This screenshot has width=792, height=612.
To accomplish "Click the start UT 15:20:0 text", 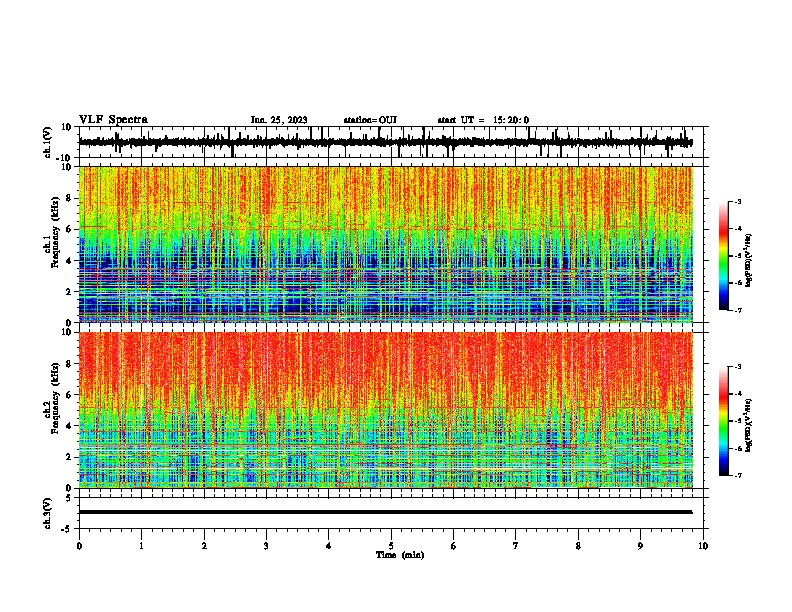I will click(483, 120).
